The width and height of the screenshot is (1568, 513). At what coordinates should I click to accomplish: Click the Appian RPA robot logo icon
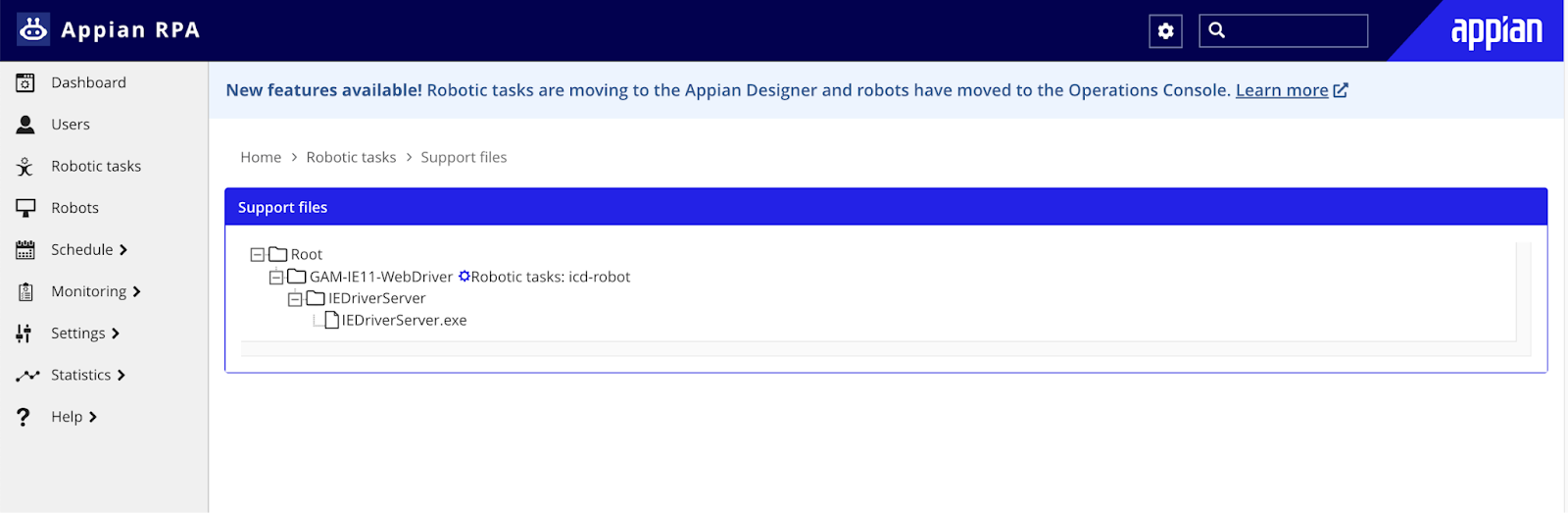(x=33, y=30)
